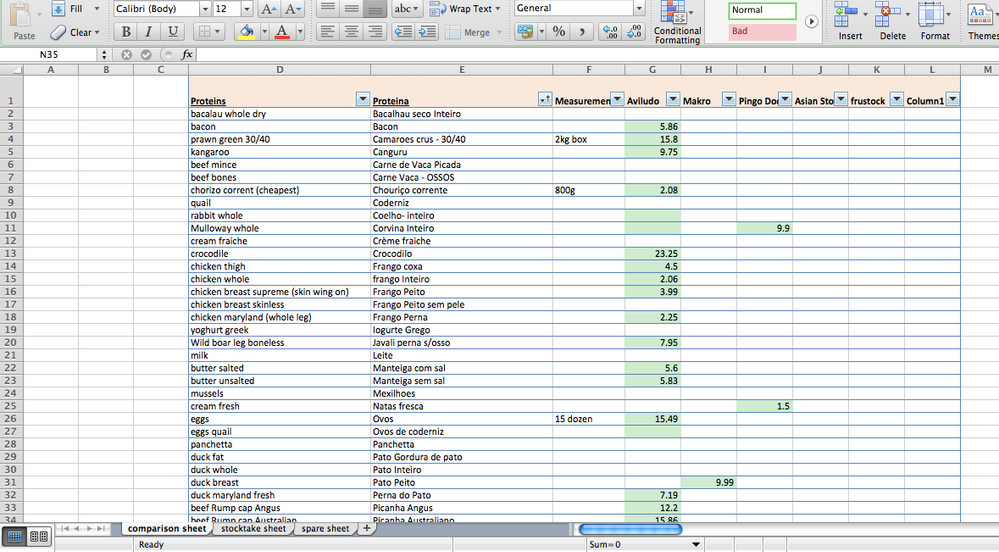Open filter dropdown for Aviludo column
Screen dimensions: 999x552
coord(673,99)
